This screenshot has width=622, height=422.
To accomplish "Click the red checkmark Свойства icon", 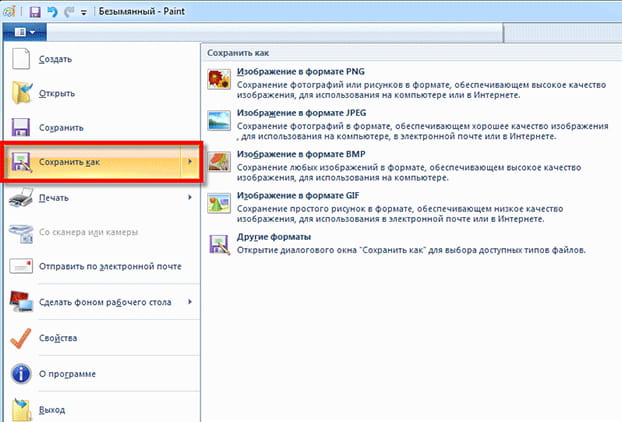I will tap(21, 339).
